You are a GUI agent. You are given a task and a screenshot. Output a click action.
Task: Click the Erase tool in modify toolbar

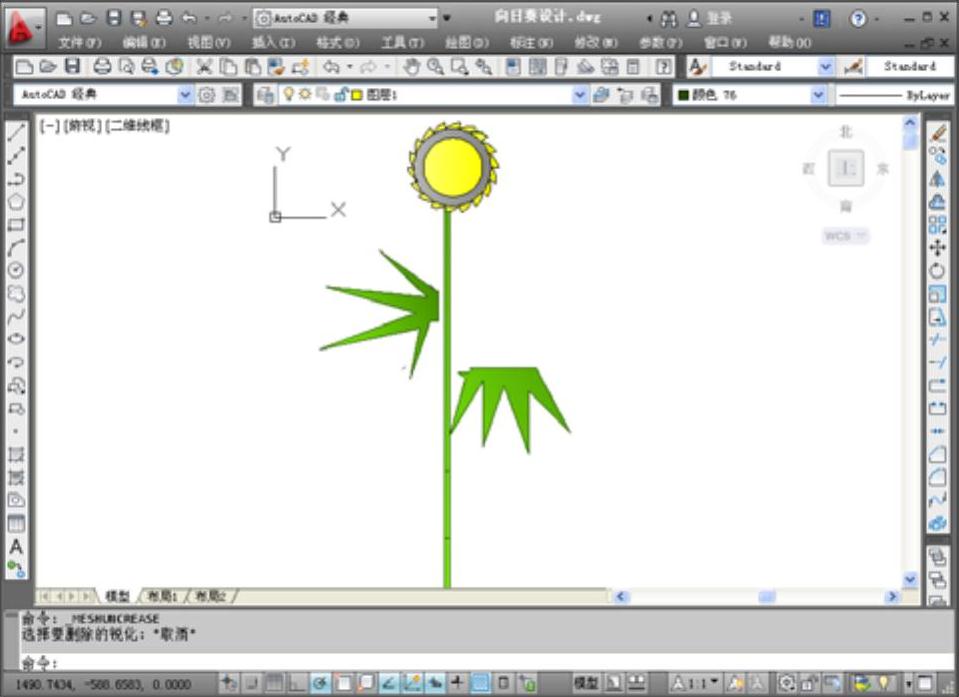pos(937,133)
